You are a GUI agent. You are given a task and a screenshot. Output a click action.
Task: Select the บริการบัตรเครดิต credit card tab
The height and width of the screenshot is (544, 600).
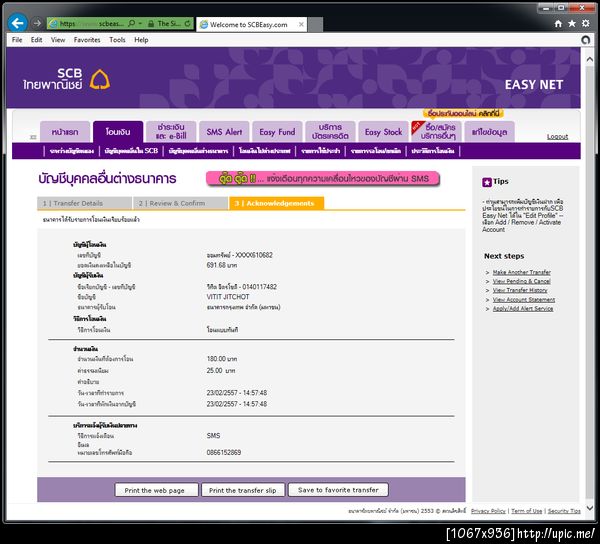330,132
